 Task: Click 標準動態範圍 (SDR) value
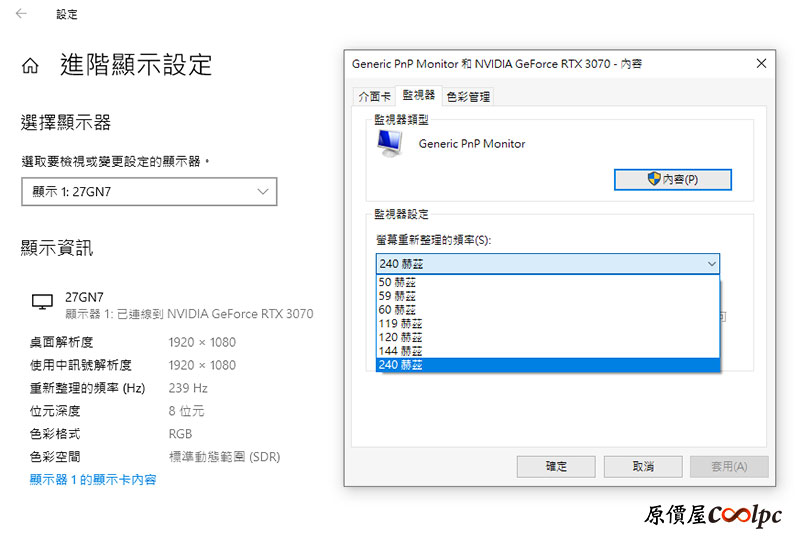224,457
